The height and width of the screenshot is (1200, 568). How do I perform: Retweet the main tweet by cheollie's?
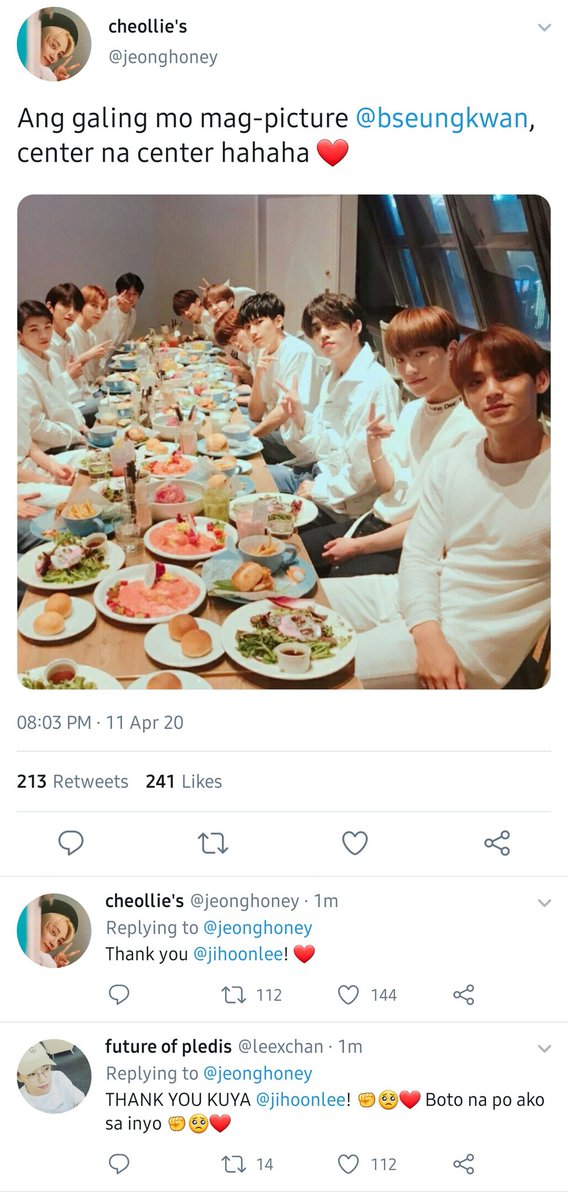[x=213, y=844]
